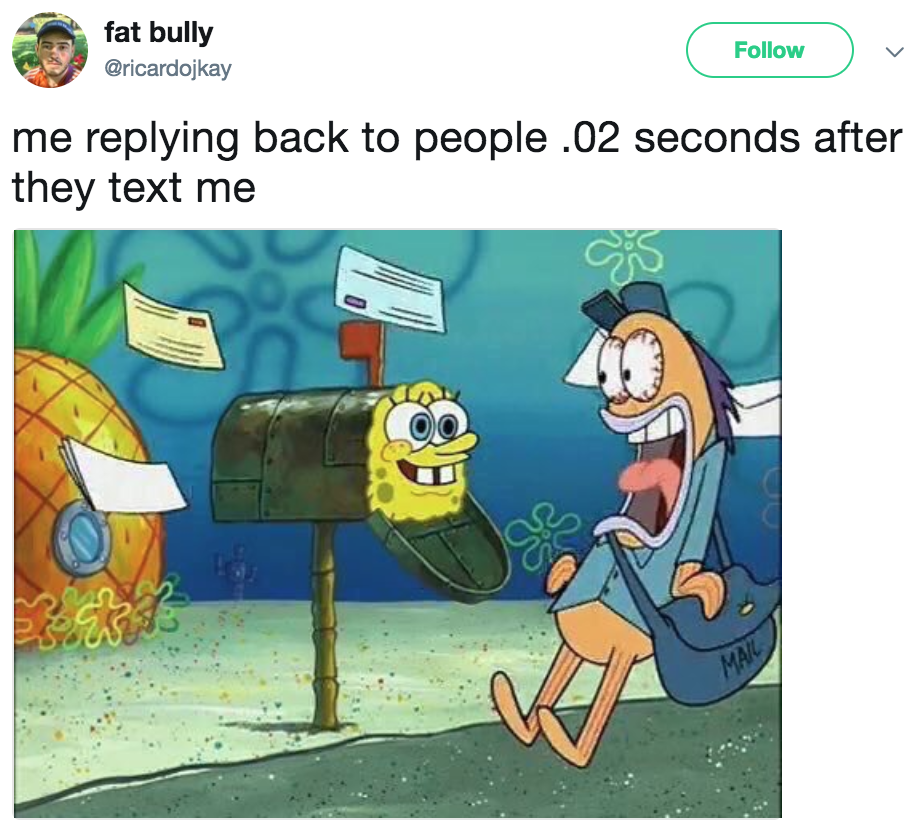Click the white letter beside the pineapple

(x=124, y=475)
